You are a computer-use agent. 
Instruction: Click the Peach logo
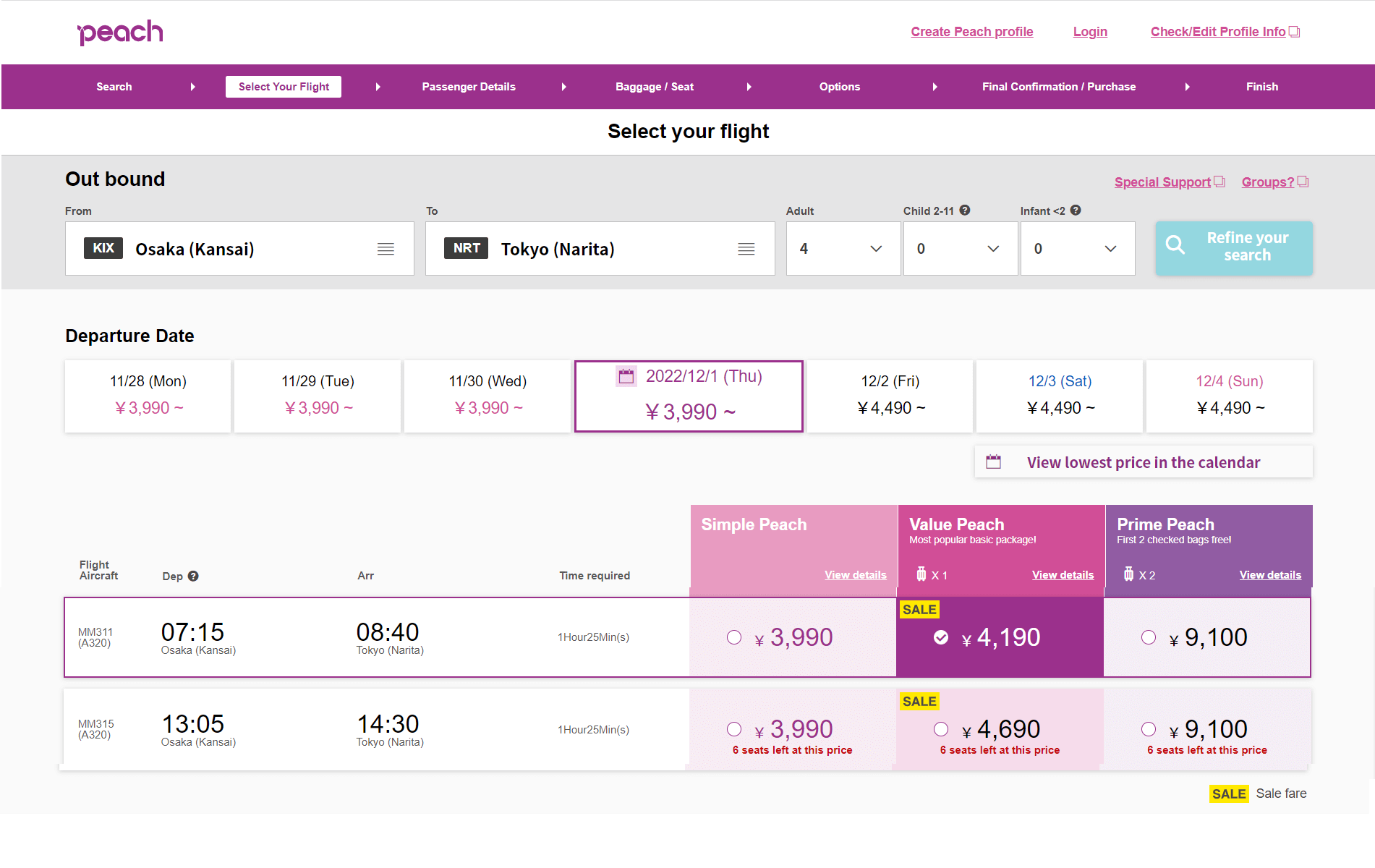pyautogui.click(x=120, y=33)
